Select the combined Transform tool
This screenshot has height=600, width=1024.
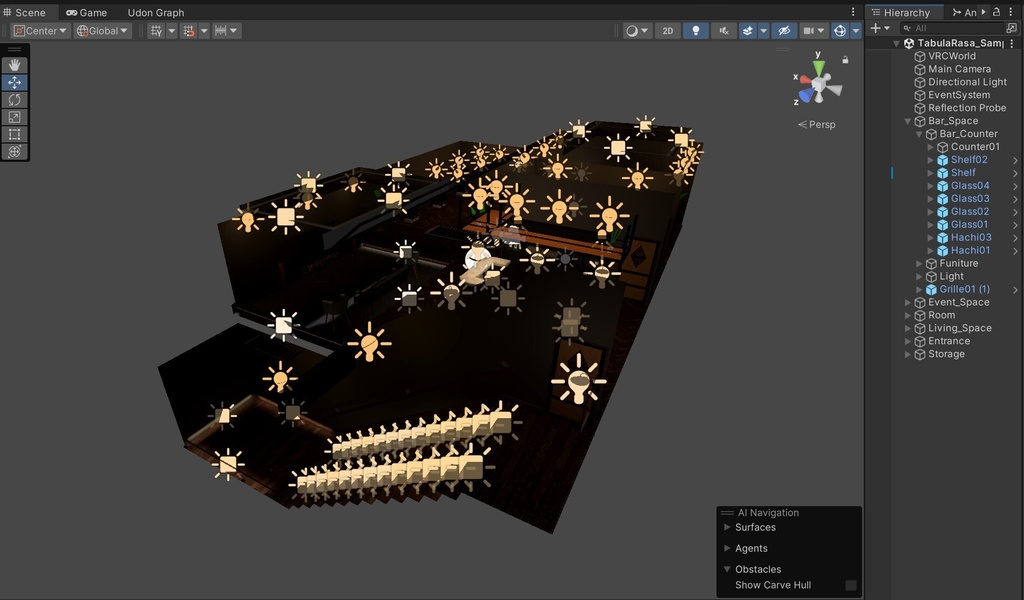pos(14,151)
